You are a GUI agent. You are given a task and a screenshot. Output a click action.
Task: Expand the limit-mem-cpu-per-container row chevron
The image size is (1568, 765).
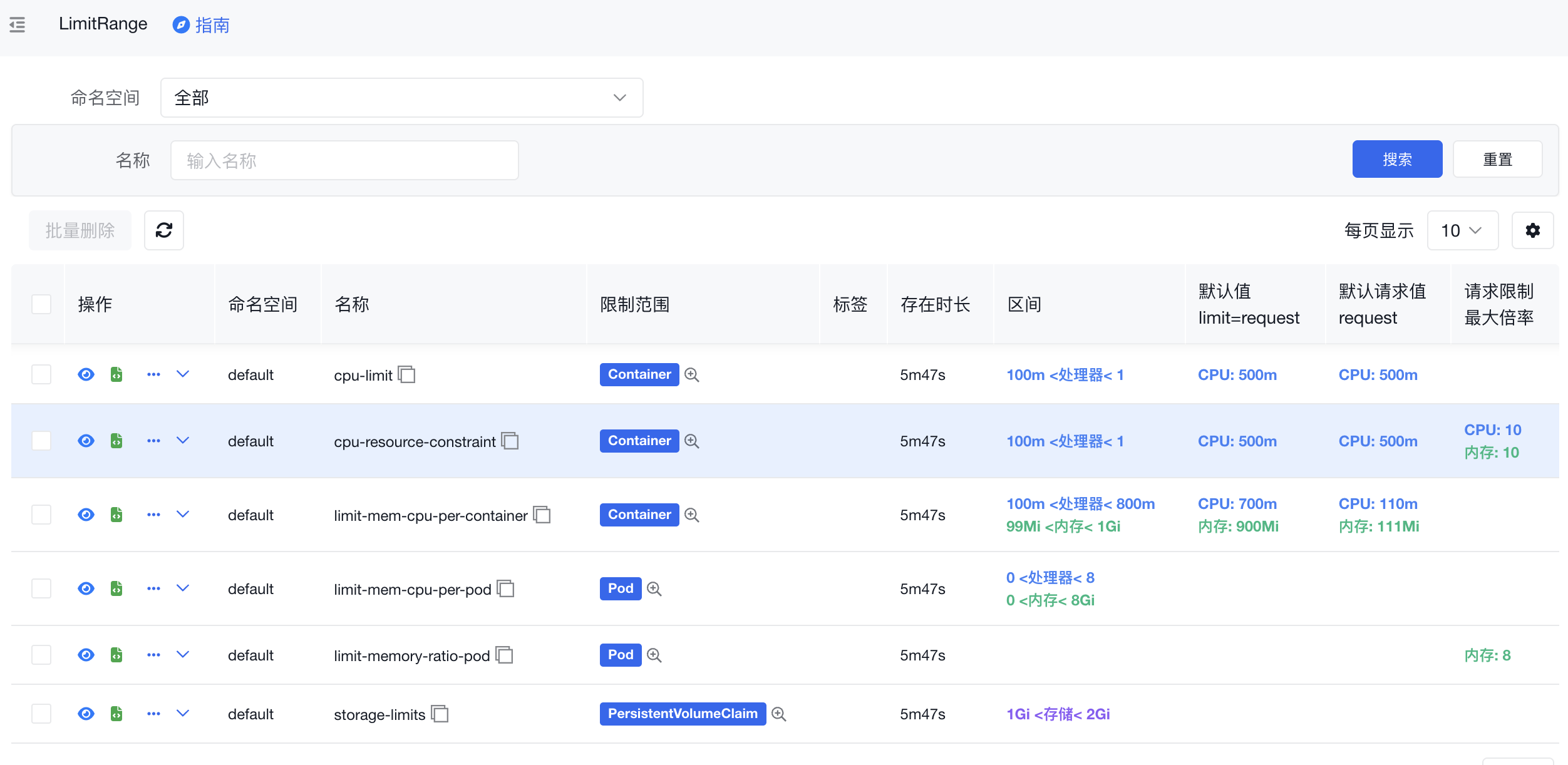pos(183,515)
